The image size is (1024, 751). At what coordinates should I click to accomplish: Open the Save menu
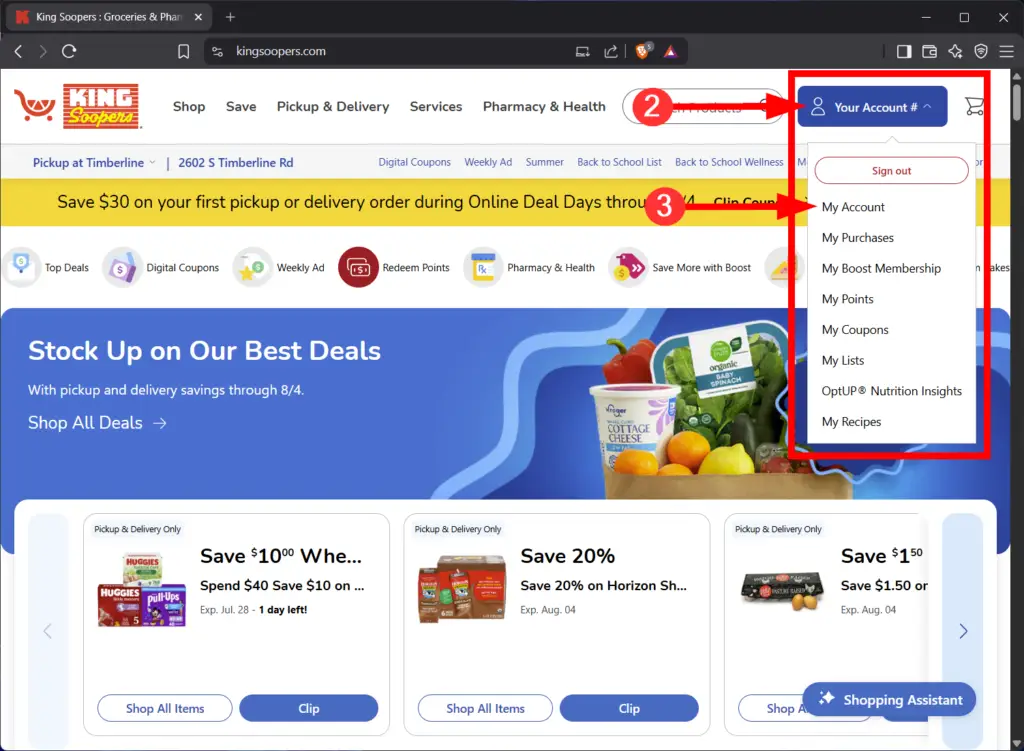[x=241, y=106]
